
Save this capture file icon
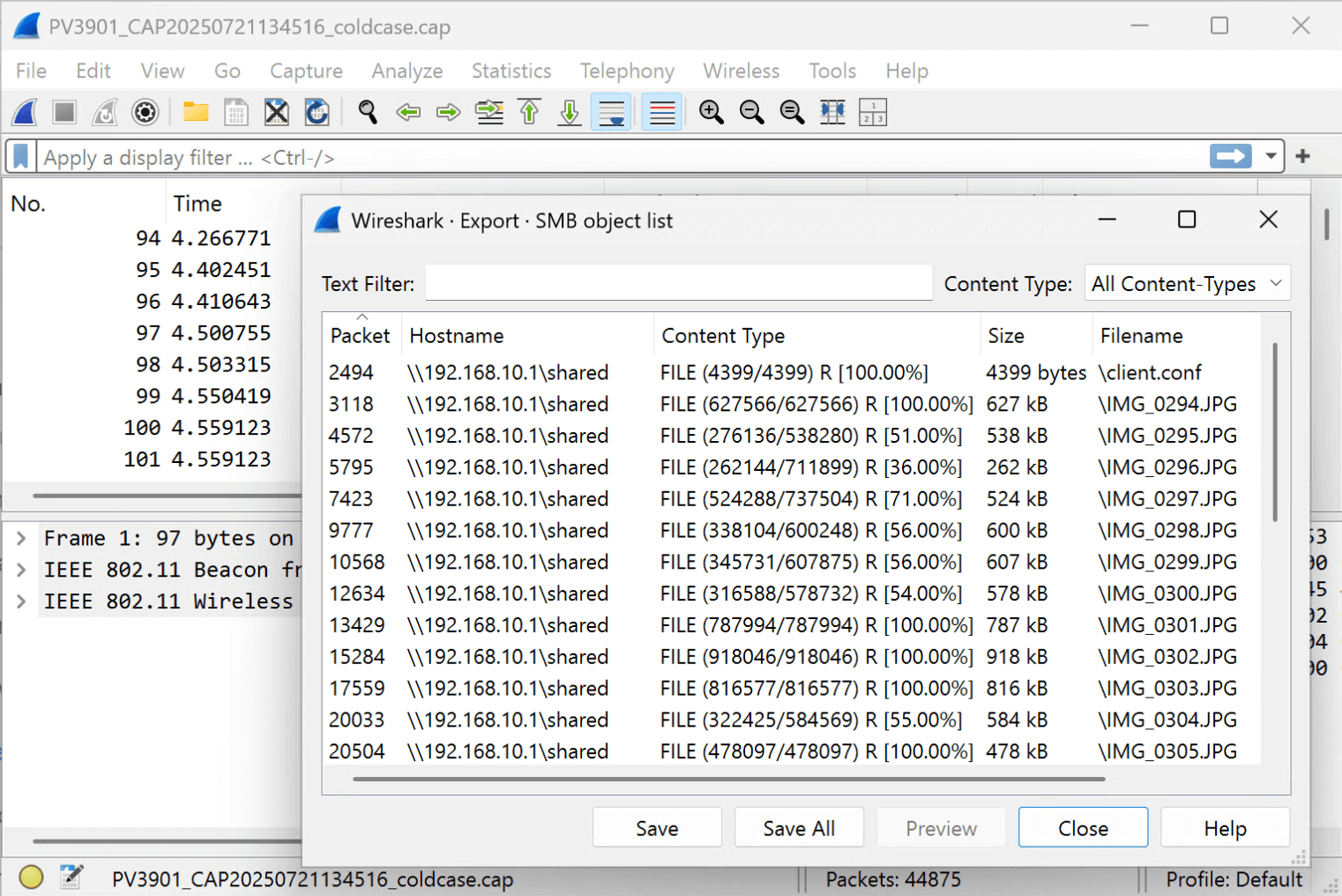pyautogui.click(x=236, y=112)
